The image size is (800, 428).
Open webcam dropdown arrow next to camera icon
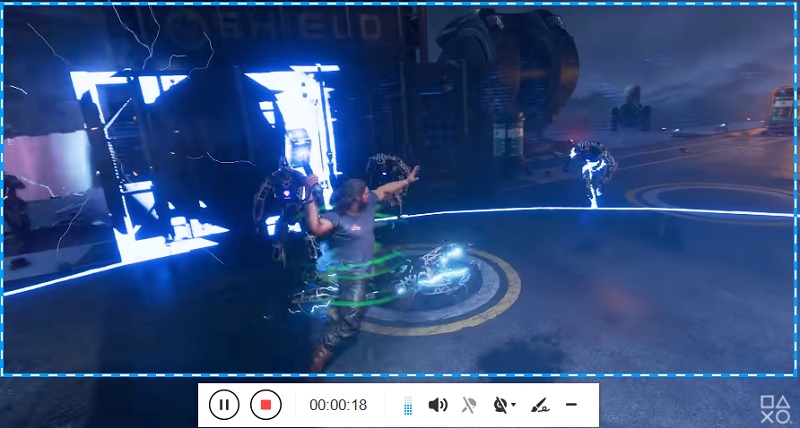point(513,405)
